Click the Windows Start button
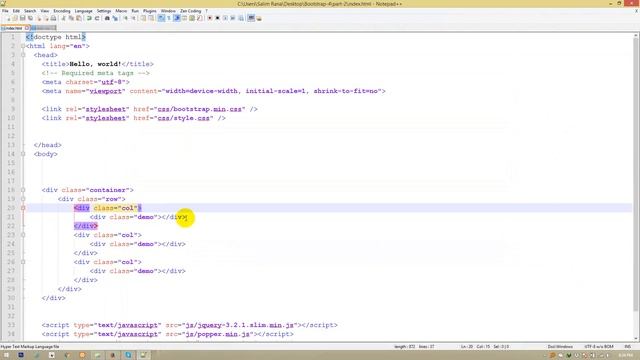 [6, 355]
